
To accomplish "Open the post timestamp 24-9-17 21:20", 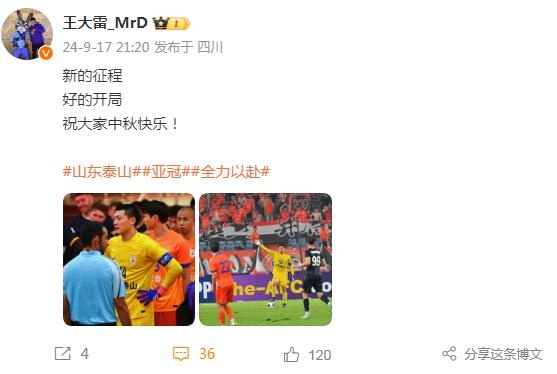I will (x=106, y=47).
